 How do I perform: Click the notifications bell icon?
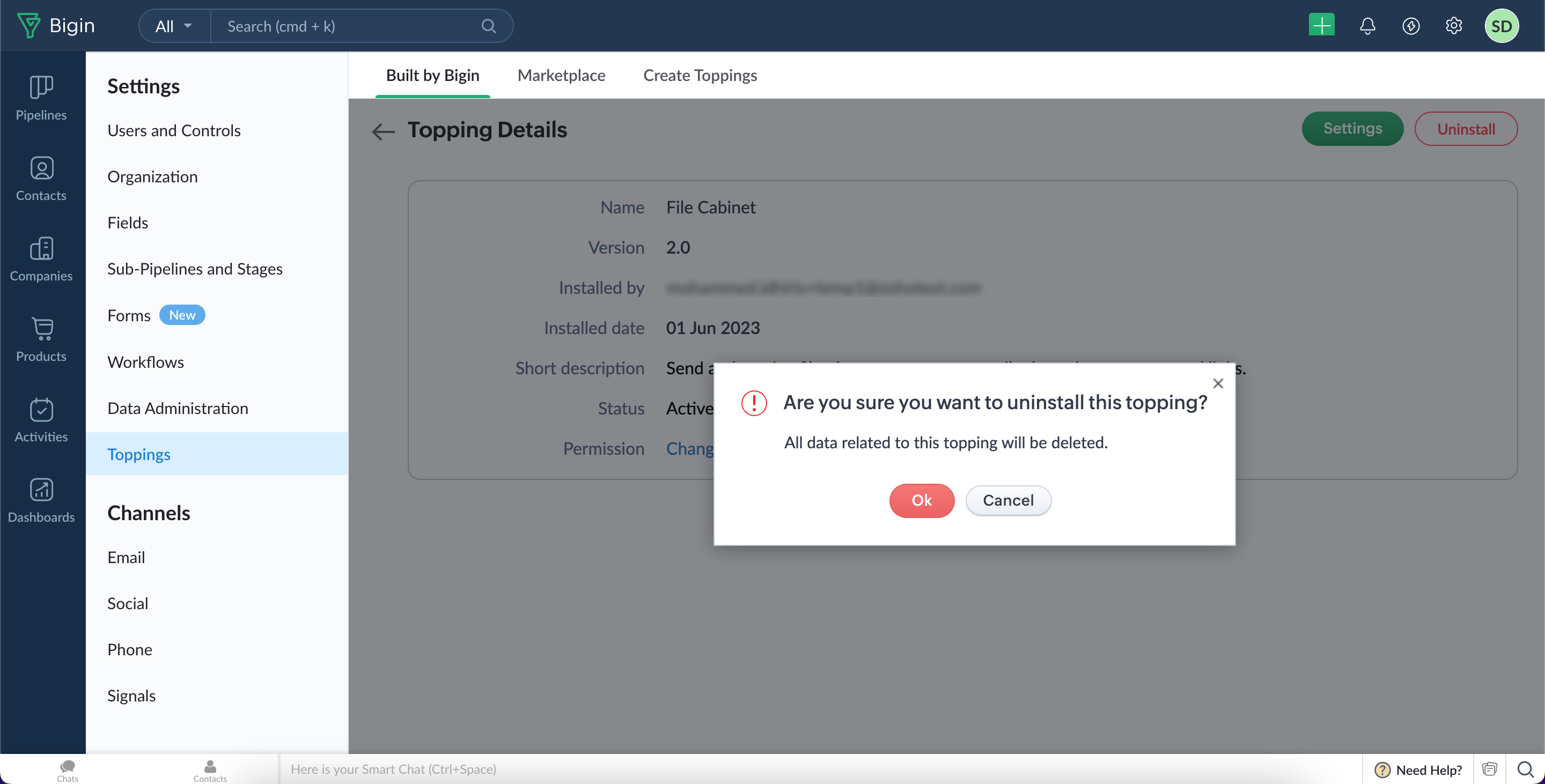click(x=1367, y=26)
